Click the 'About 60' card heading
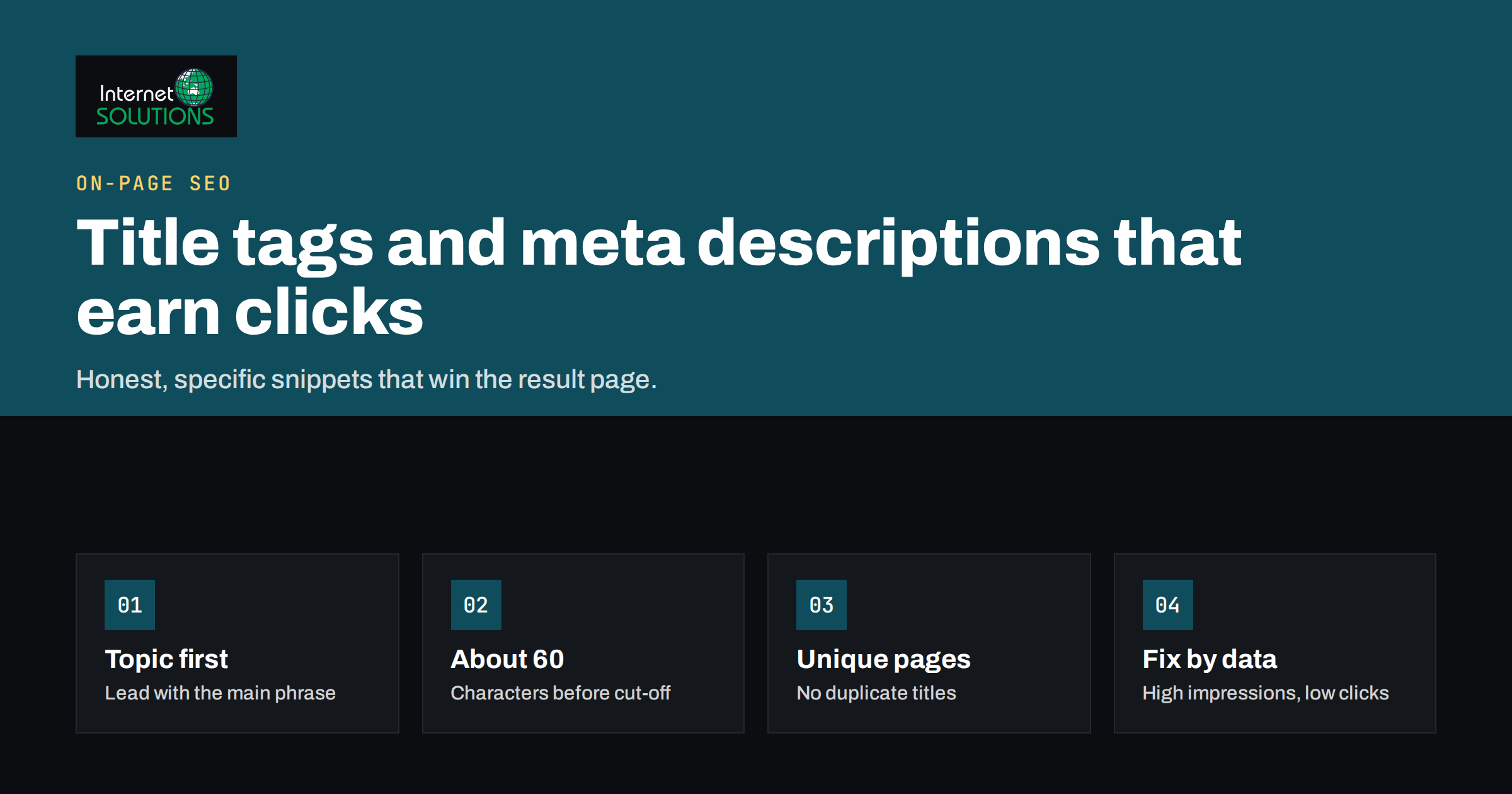The image size is (1512, 794). 508,659
